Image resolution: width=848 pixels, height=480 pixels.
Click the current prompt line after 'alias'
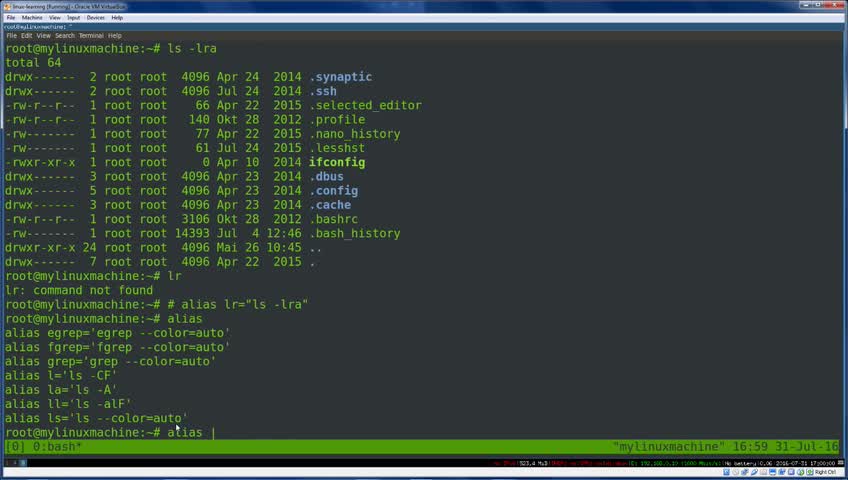pyautogui.click(x=213, y=432)
